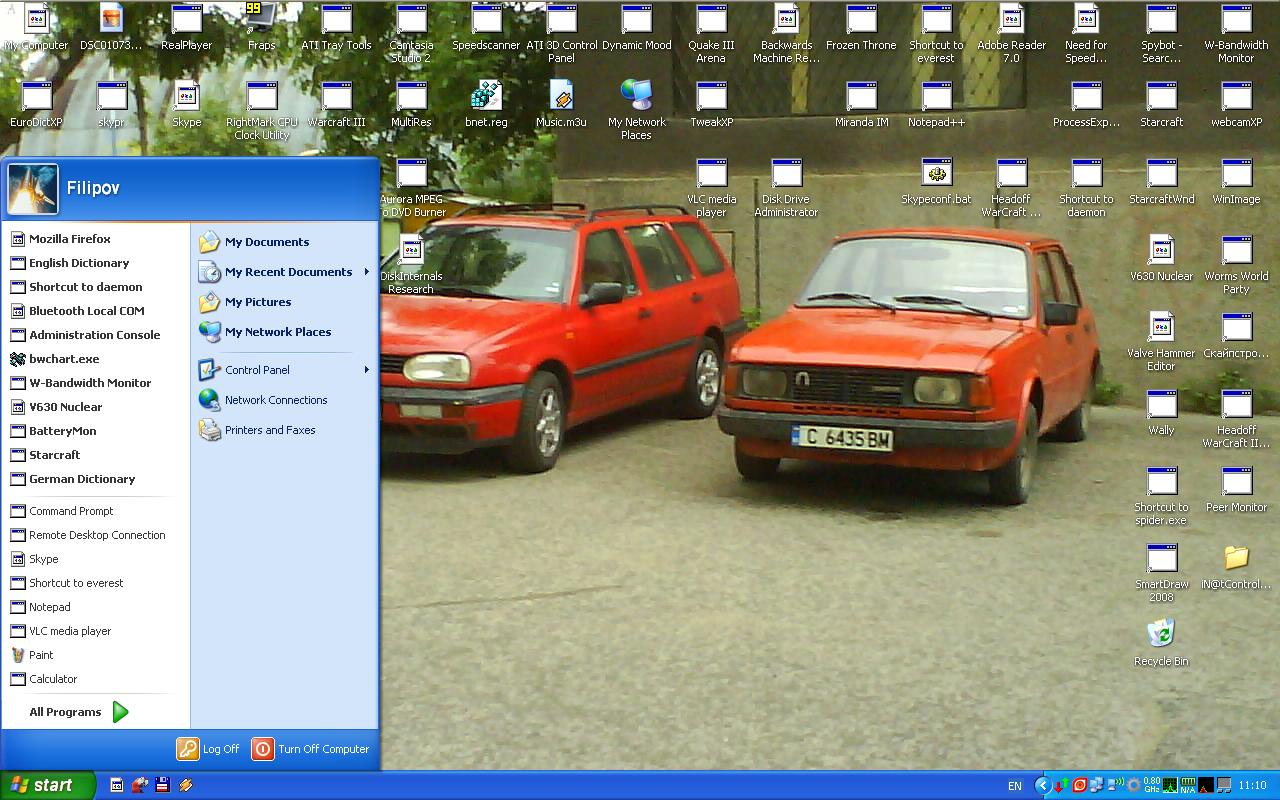Select WinImage desktop icon
The width and height of the screenshot is (1280, 800).
1237,182
